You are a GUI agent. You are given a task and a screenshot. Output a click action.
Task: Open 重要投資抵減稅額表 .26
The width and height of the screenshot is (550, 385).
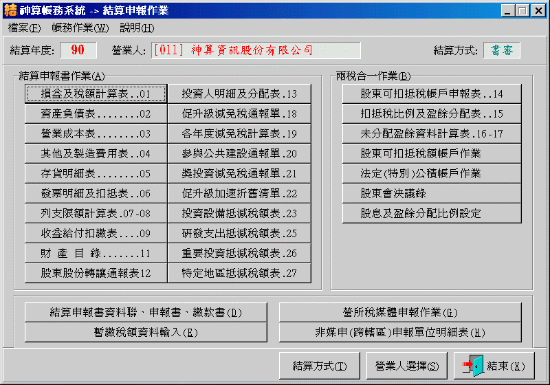click(239, 253)
